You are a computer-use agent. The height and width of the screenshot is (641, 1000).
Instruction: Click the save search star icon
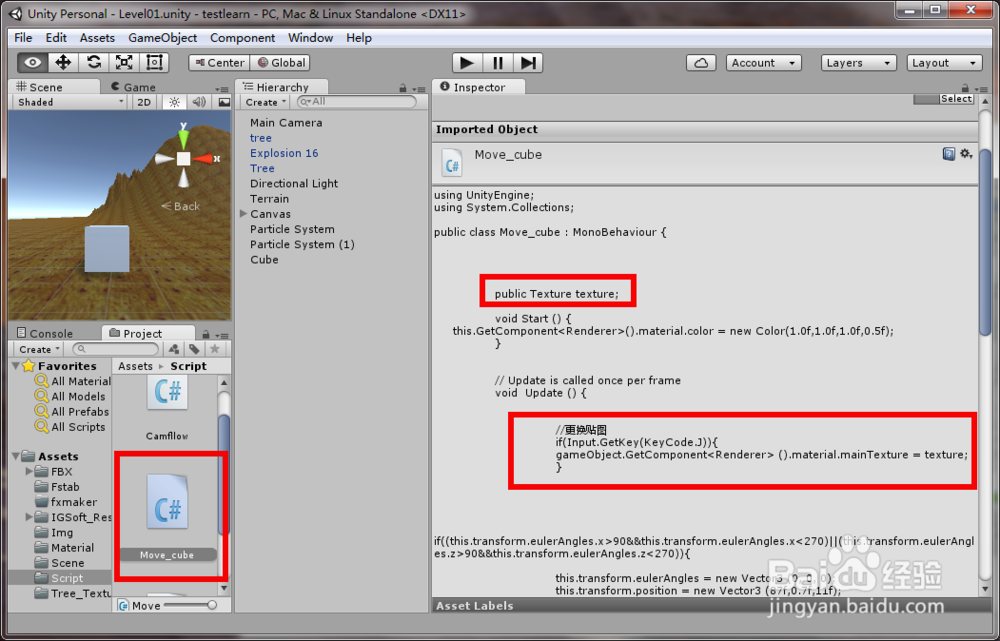215,349
